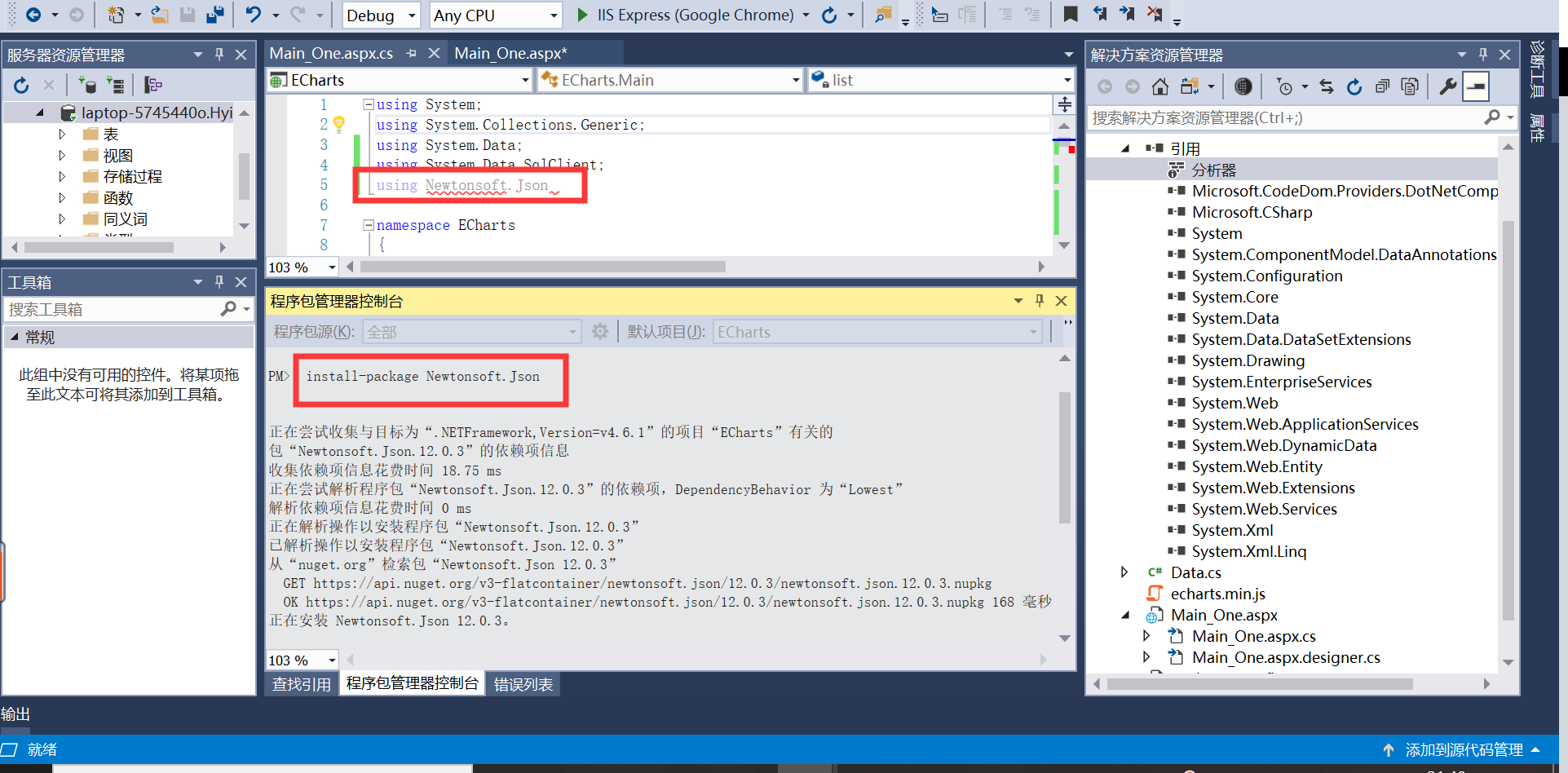Image resolution: width=1568 pixels, height=773 pixels.
Task: Toggle auto-hide pin on 服务器资源管理器 panel
Action: click(x=219, y=54)
